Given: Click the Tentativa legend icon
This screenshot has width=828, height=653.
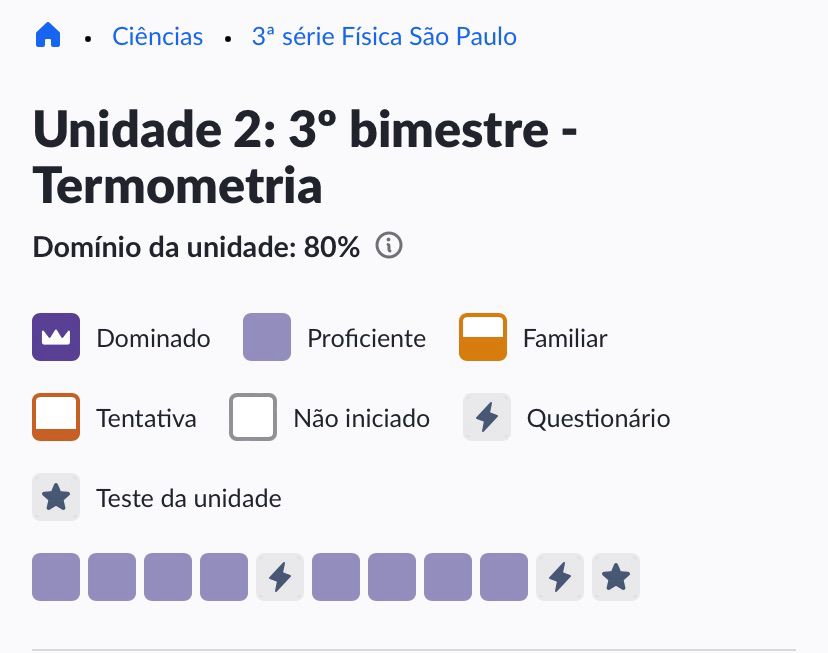Looking at the screenshot, I should click(x=56, y=417).
